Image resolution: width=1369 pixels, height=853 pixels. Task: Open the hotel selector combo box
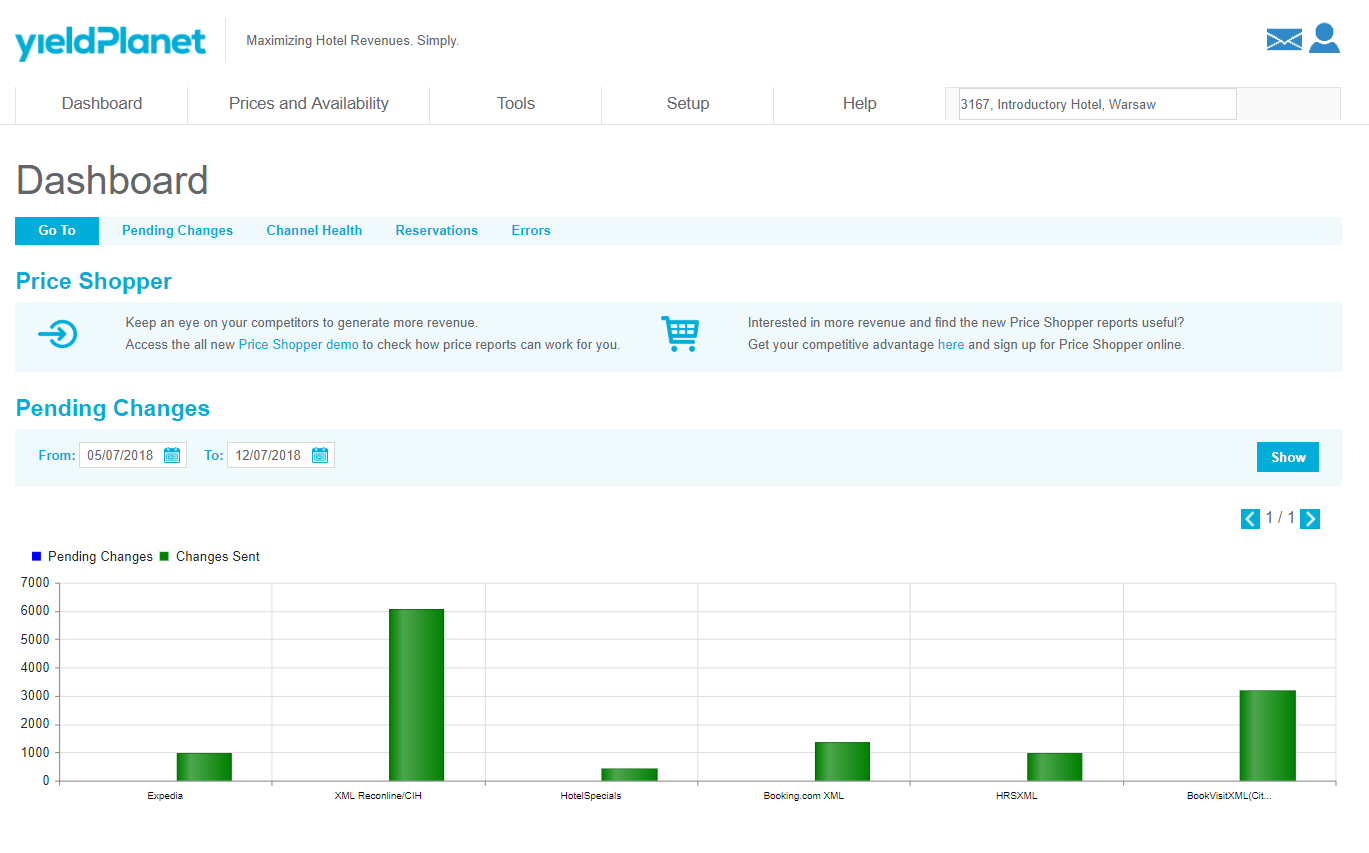pyautogui.click(x=1097, y=104)
